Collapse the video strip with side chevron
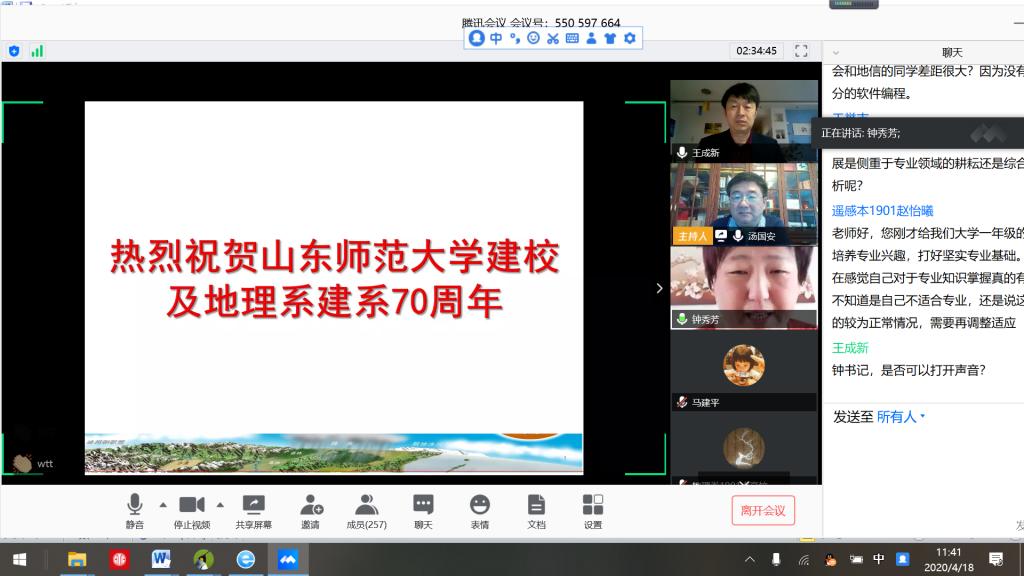This screenshot has width=1024, height=576. 658,288
